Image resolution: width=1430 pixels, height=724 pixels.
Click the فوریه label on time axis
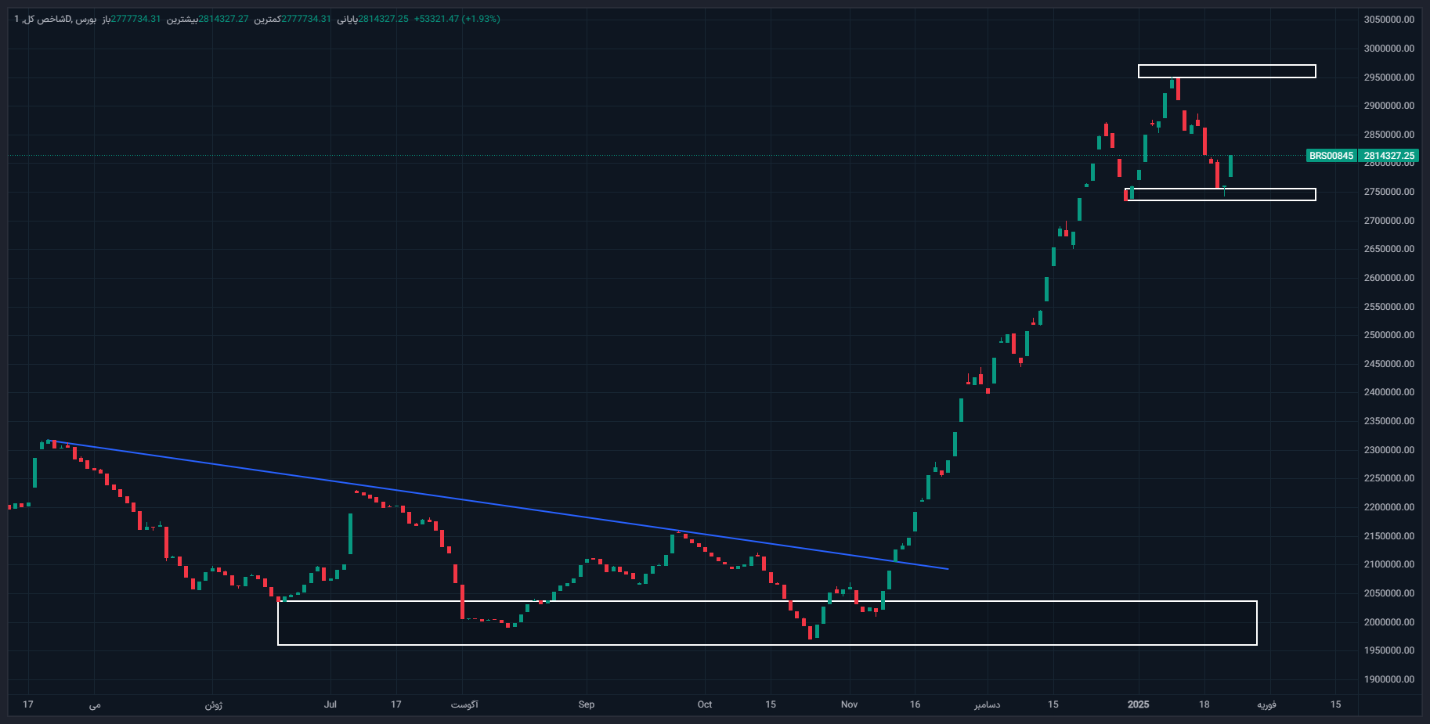click(1266, 705)
